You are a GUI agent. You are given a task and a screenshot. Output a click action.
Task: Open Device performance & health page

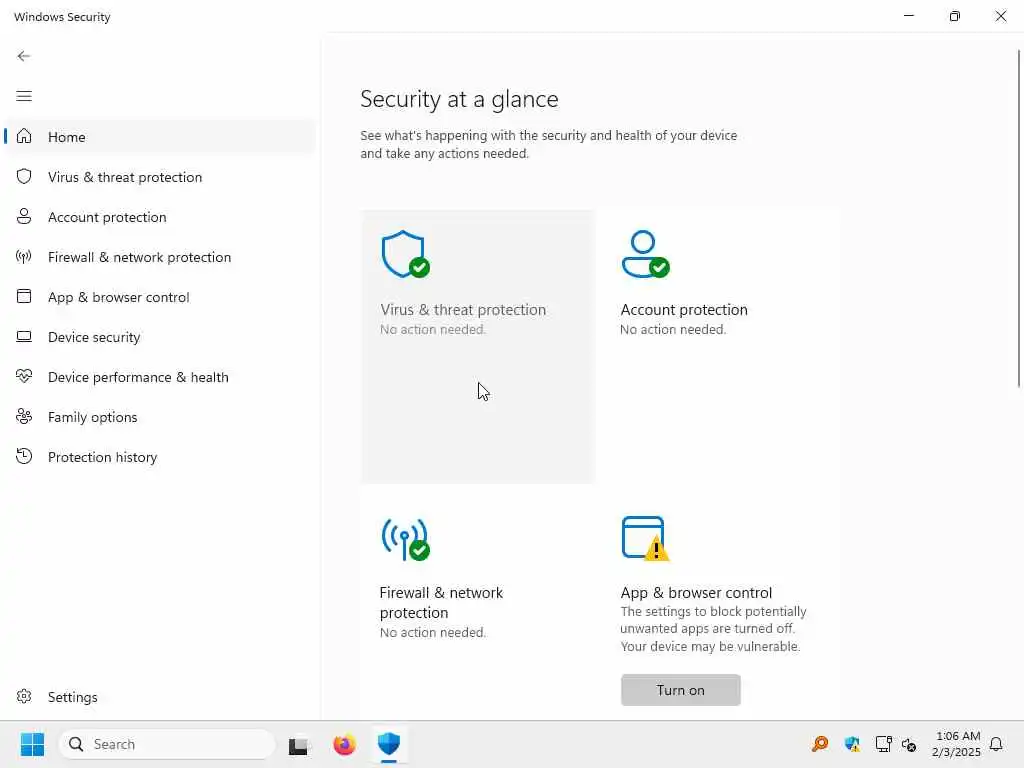pyautogui.click(x=160, y=377)
